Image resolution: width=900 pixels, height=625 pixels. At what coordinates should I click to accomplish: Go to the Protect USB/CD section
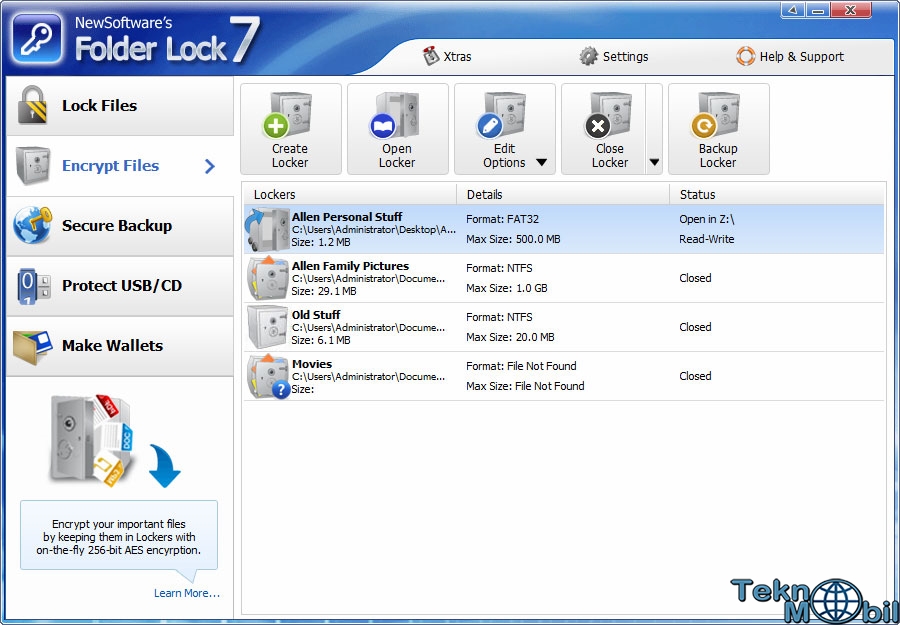tap(120, 286)
